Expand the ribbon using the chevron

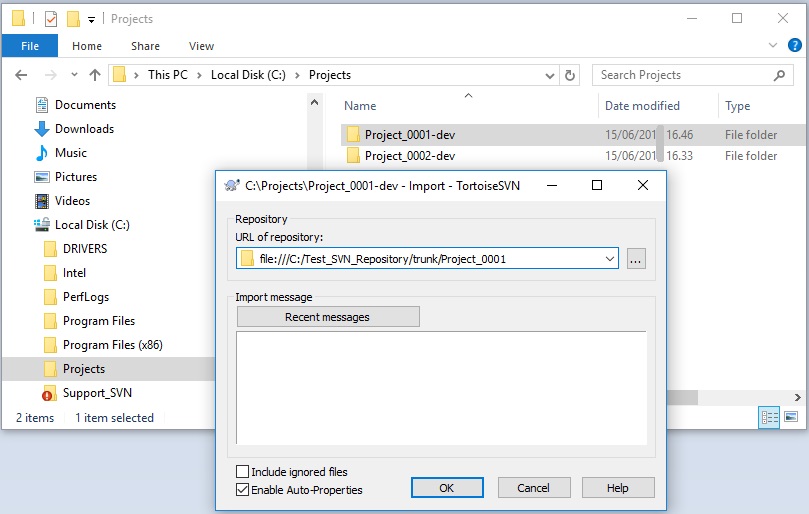point(772,45)
